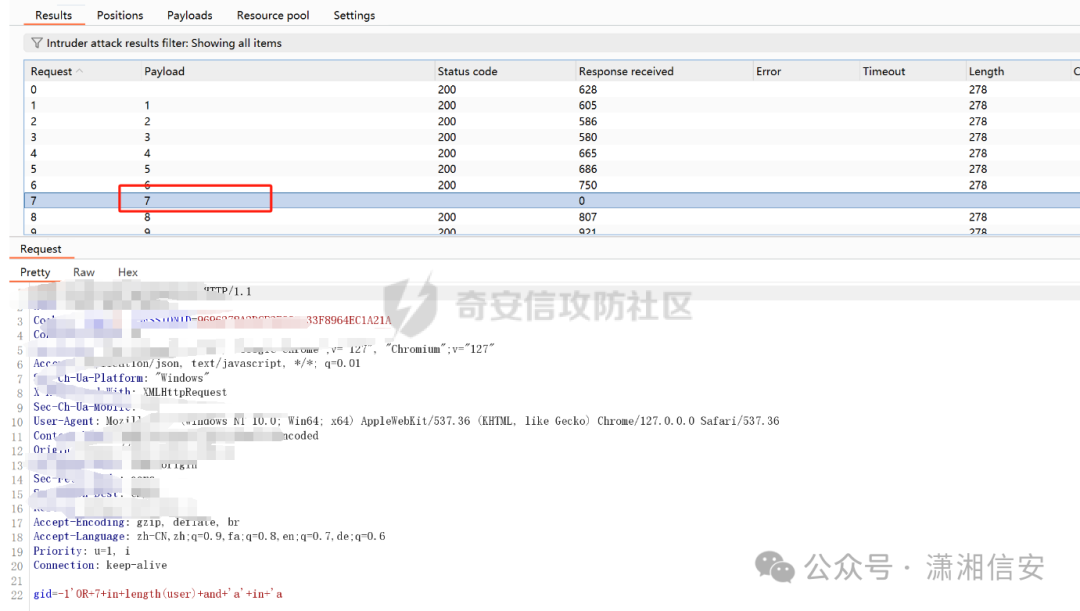Click the Priority header line

click(x=81, y=551)
